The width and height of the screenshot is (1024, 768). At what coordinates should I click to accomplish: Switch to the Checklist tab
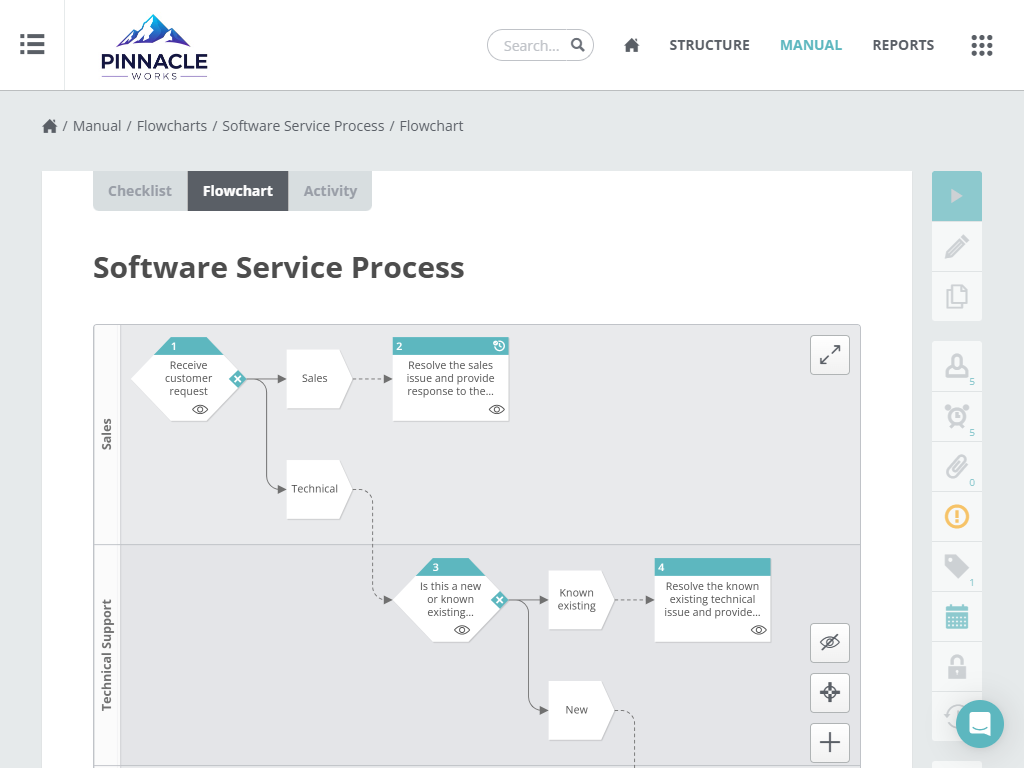pyautogui.click(x=140, y=191)
